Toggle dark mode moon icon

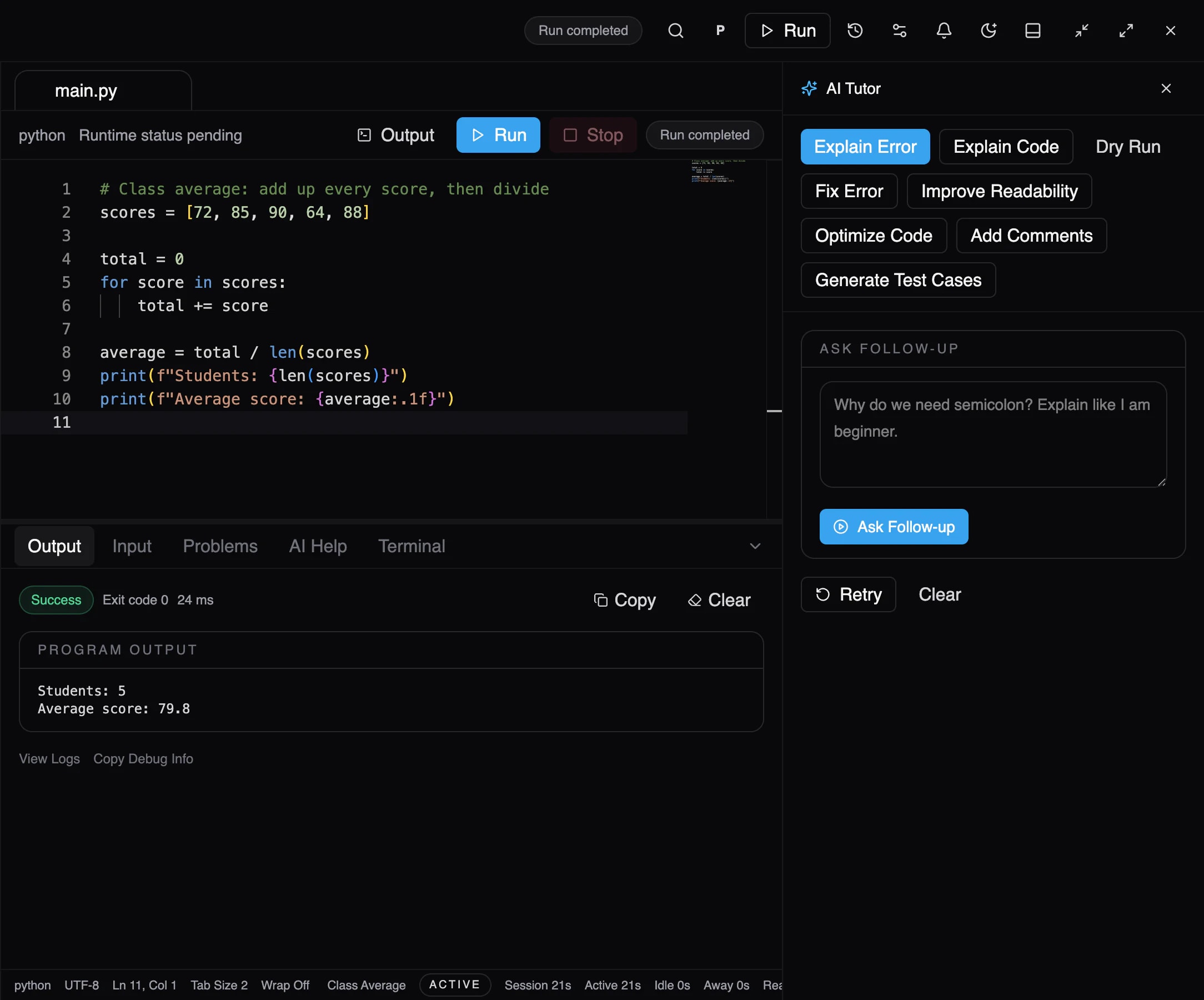point(989,31)
